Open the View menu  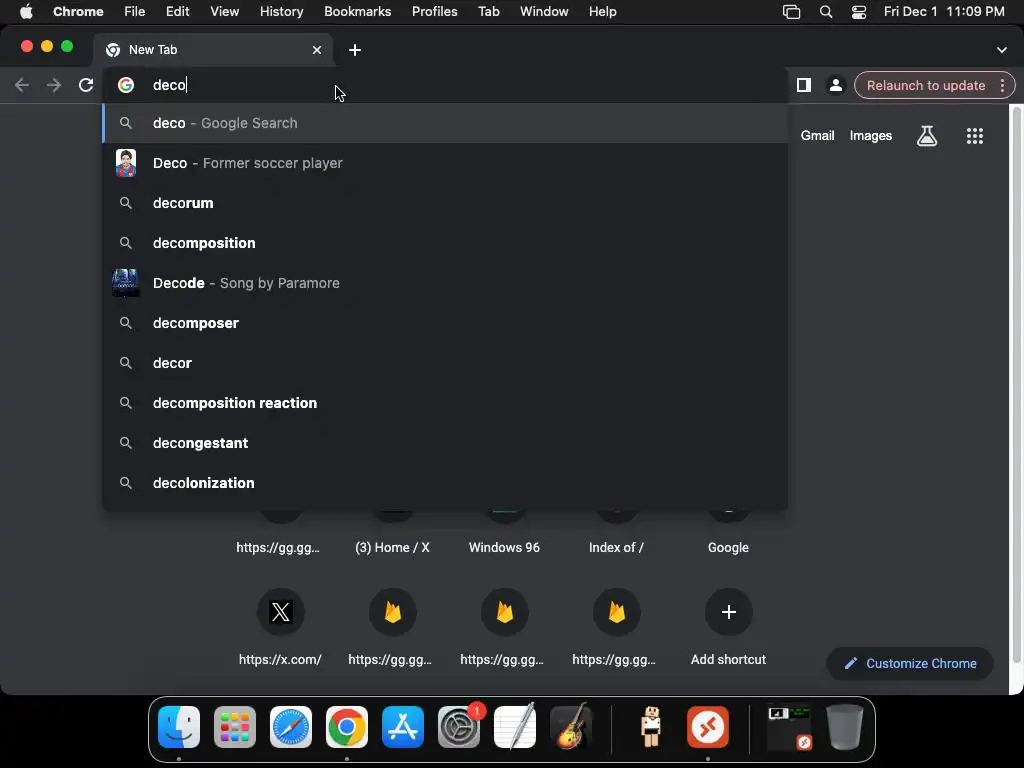[224, 11]
